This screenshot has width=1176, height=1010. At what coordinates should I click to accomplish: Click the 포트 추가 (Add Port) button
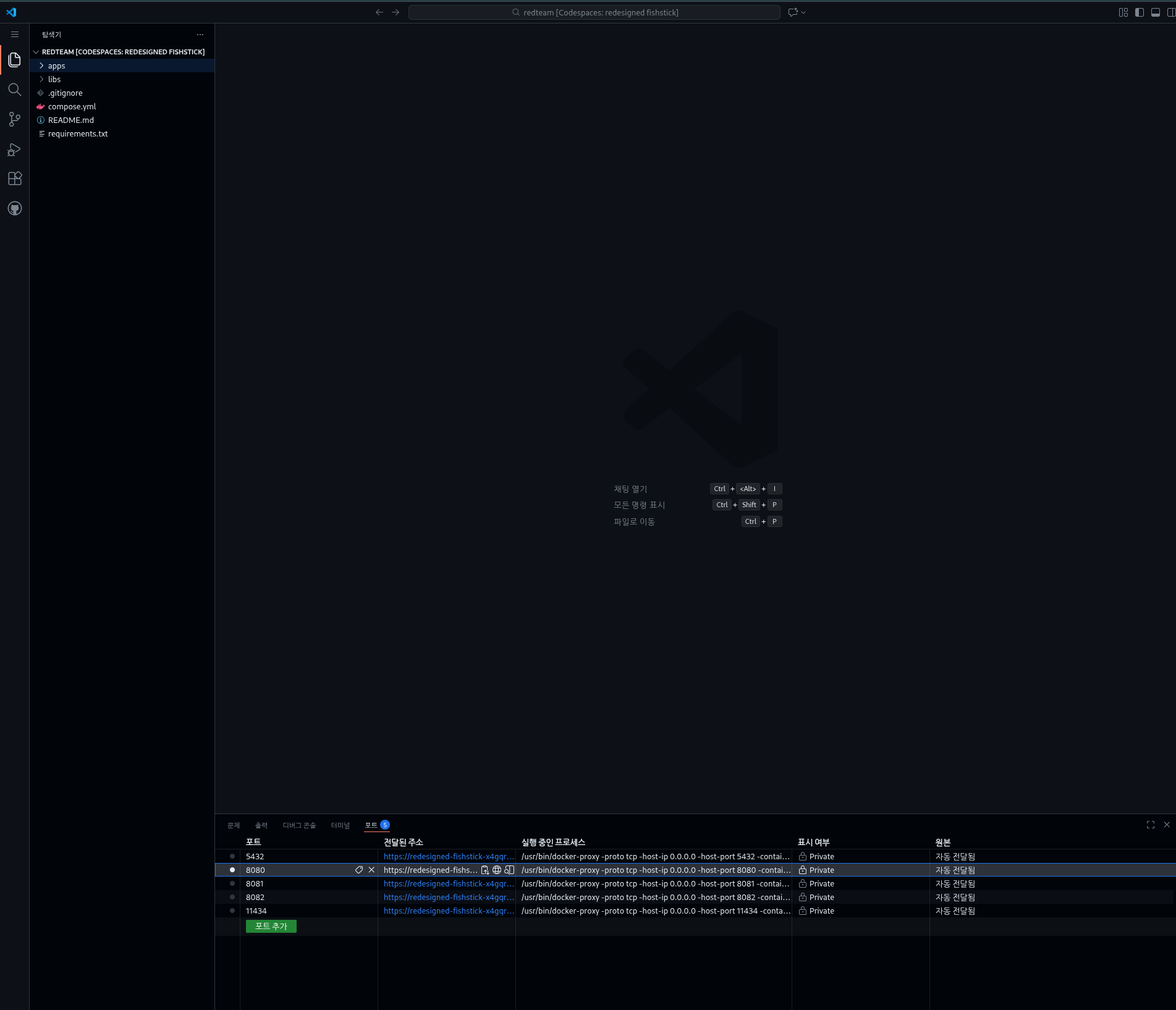(x=271, y=926)
